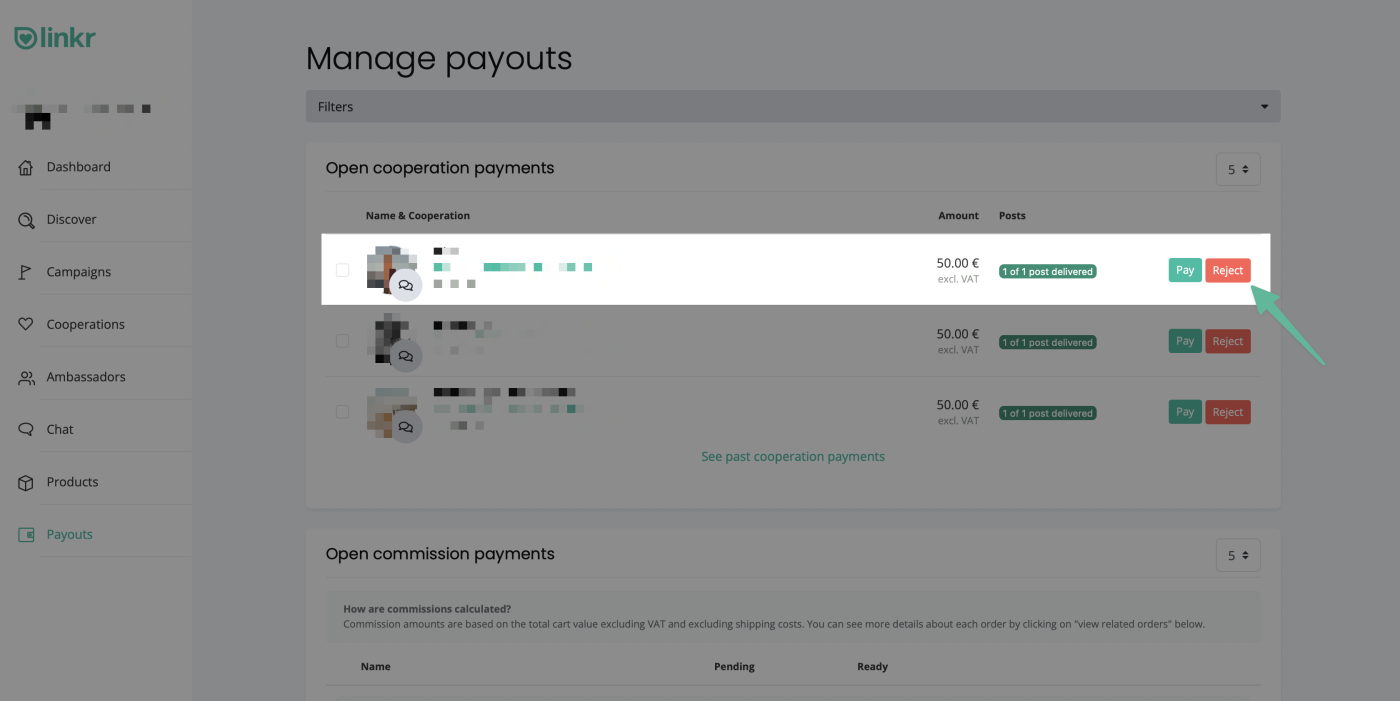Click the linkr logo icon
The image size is (1400, 701).
(x=25, y=38)
